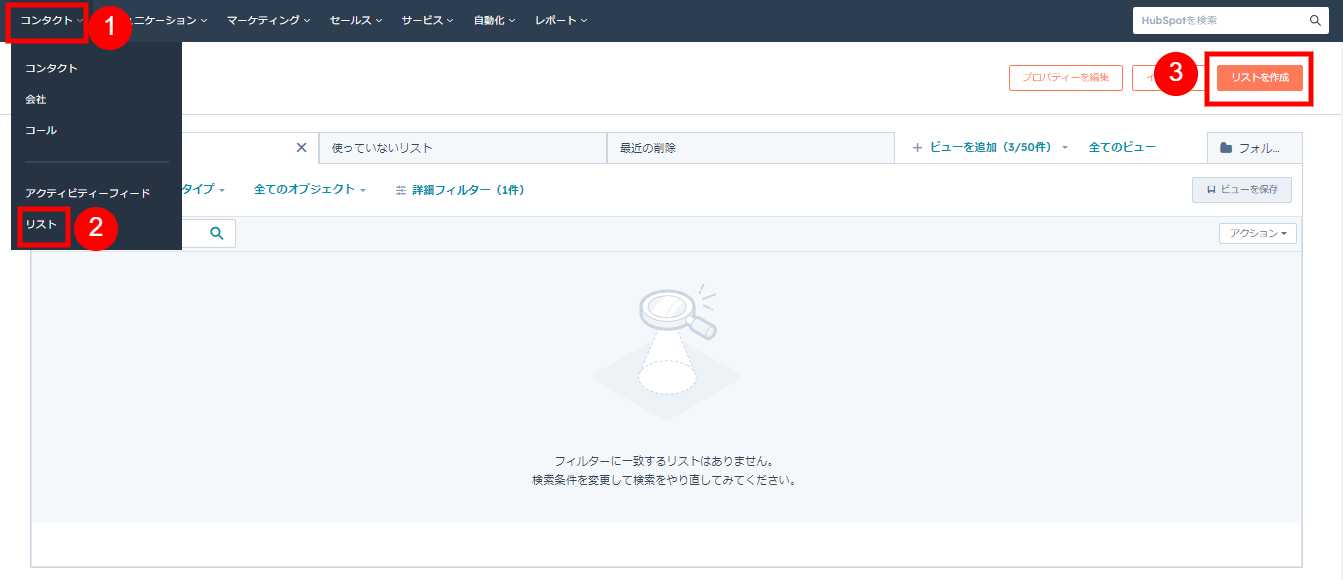Select 会社 in the dropdown menu
The image size is (1343, 580).
[x=36, y=99]
